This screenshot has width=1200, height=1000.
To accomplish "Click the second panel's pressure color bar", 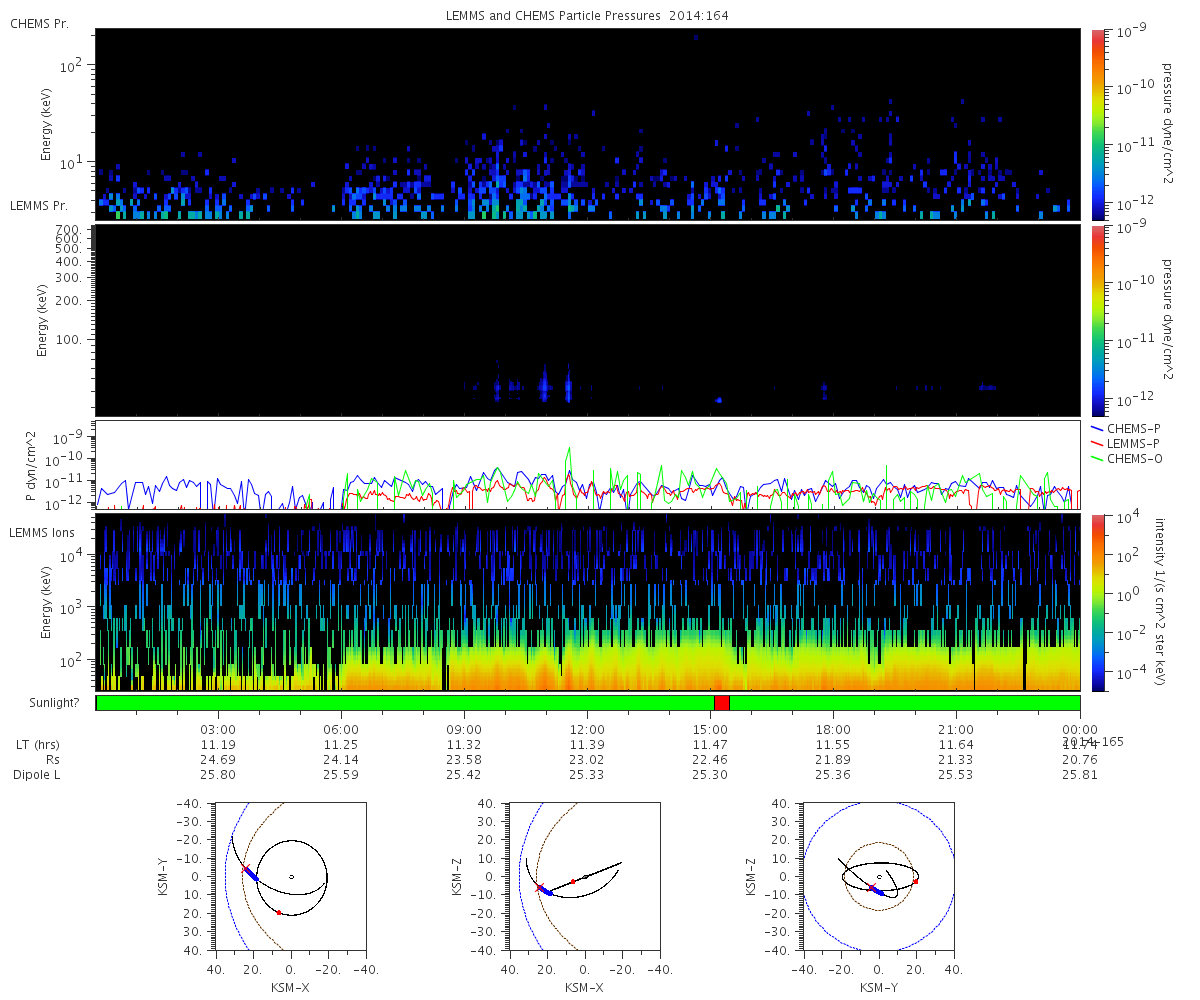I will click(1097, 320).
